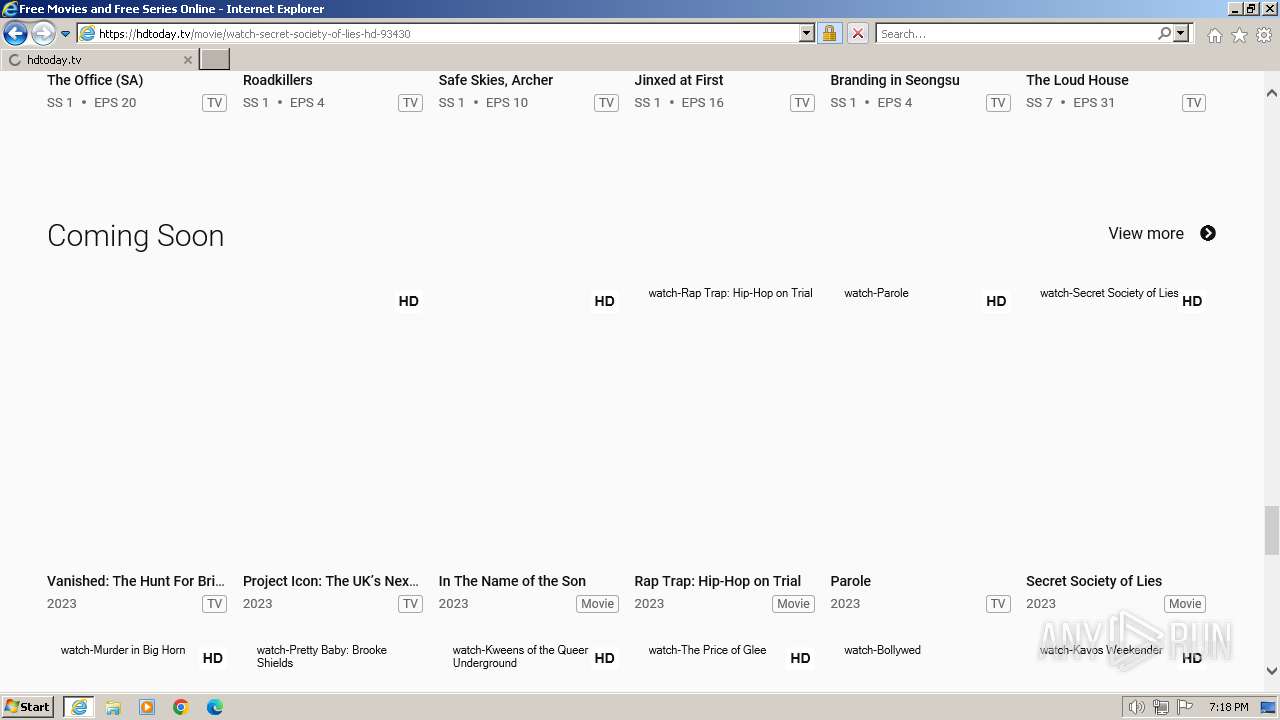
Task: Stop page loading with the X button
Action: click(x=857, y=34)
